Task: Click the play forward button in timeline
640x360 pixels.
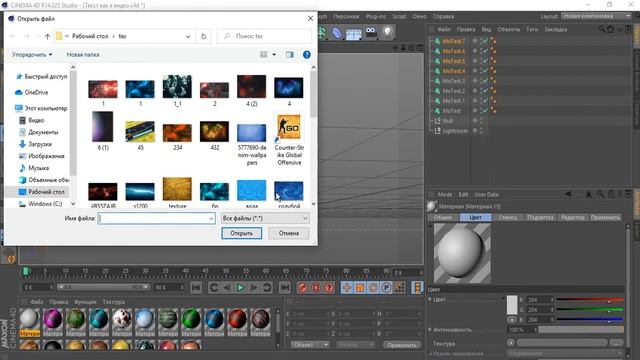Action: pyautogui.click(x=240, y=288)
